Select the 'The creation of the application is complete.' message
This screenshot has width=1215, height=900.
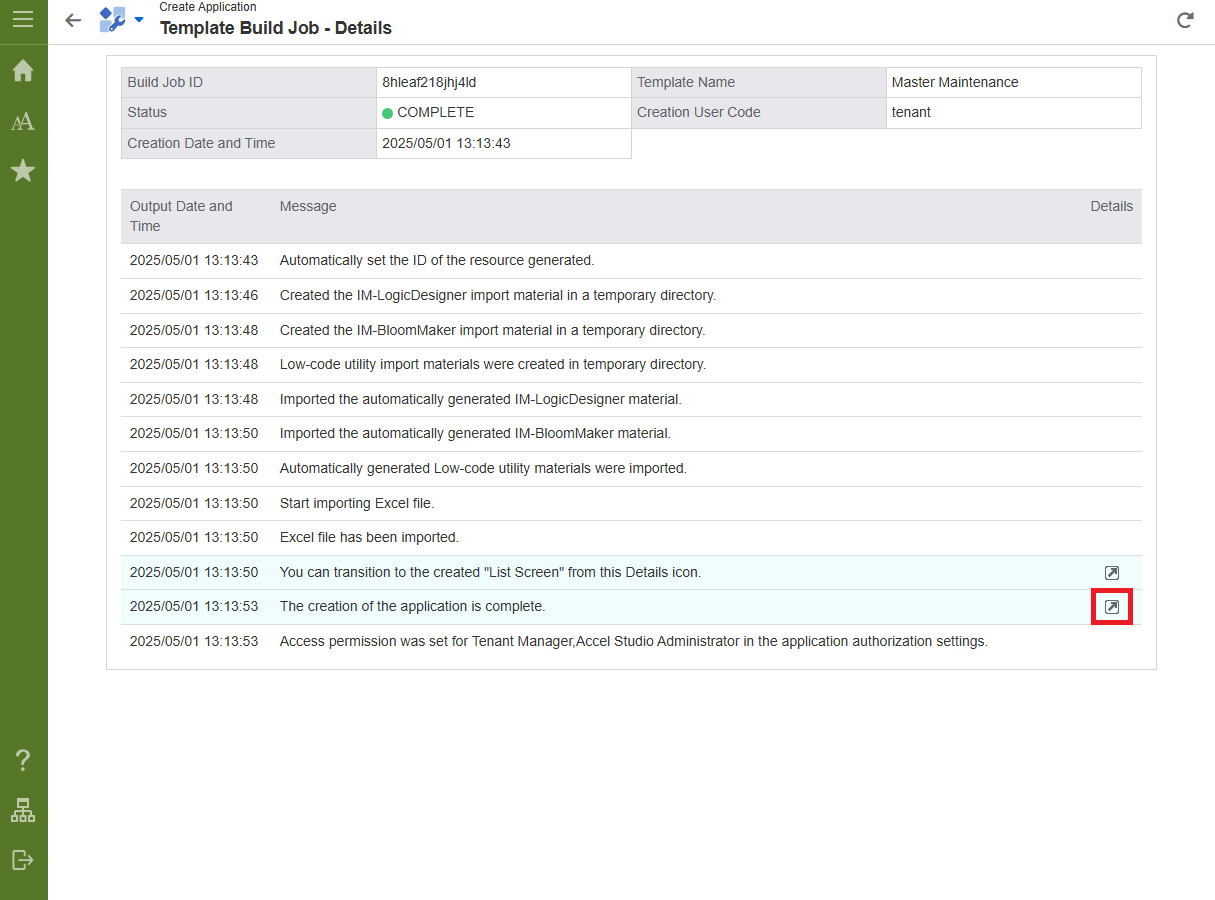[x=413, y=606]
